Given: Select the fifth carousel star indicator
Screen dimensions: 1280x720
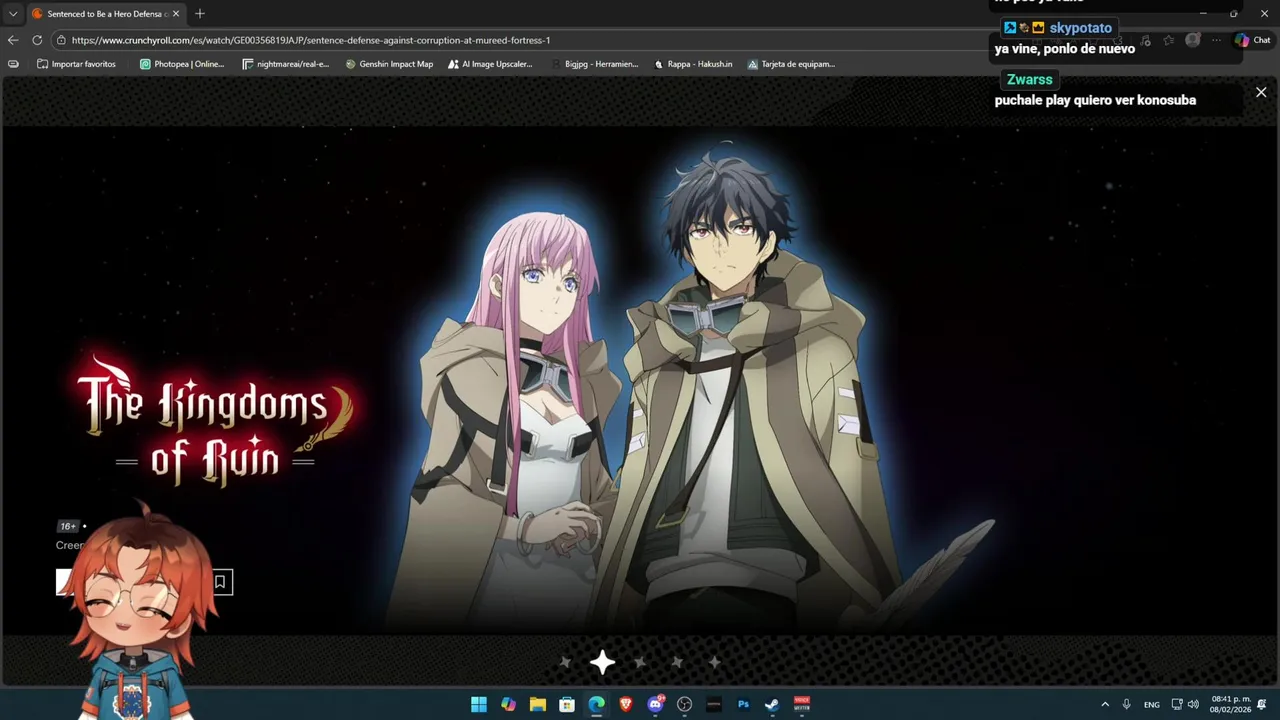Looking at the screenshot, I should coord(714,662).
